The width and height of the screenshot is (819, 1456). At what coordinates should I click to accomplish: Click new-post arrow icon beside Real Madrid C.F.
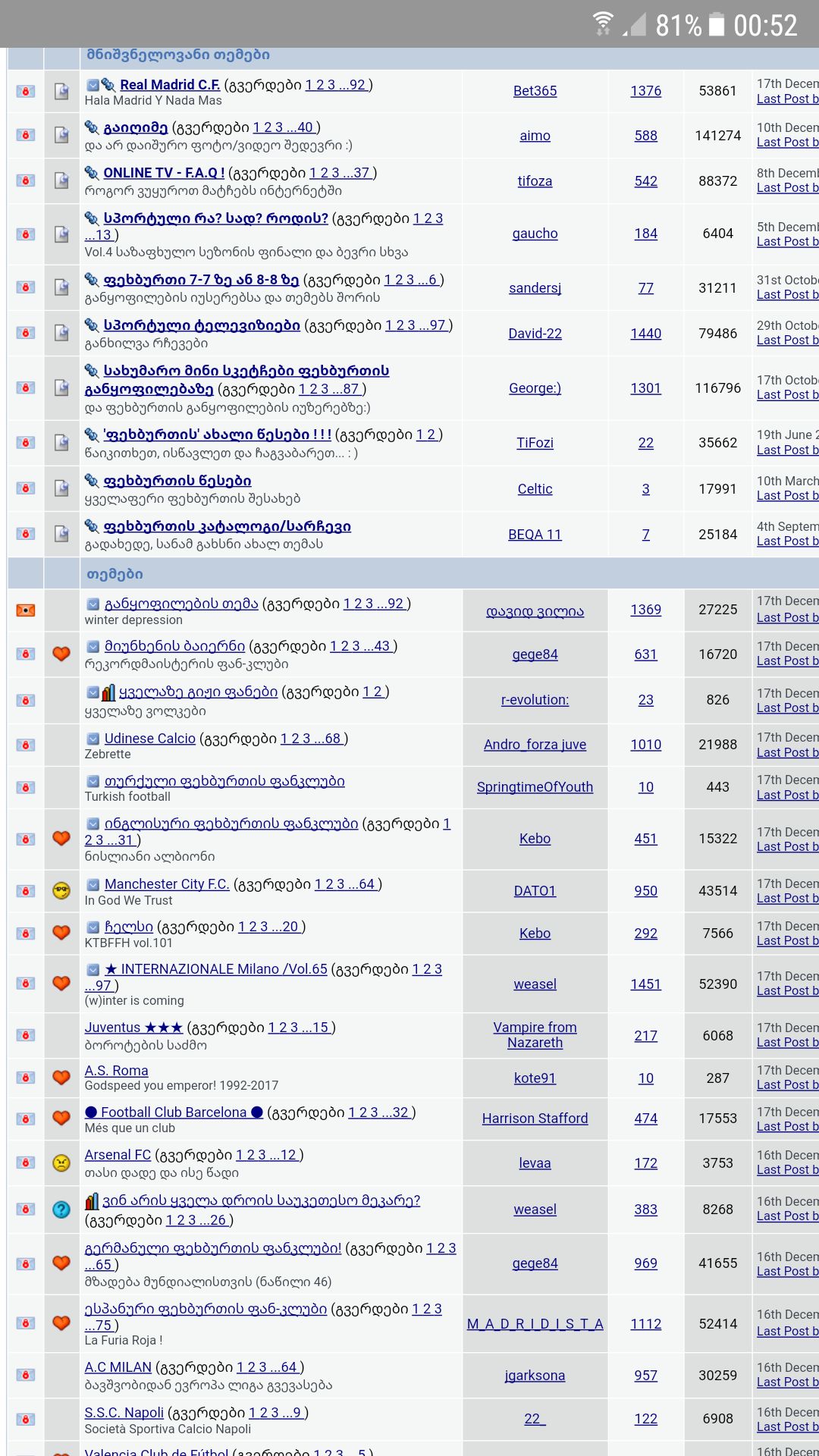pos(92,85)
